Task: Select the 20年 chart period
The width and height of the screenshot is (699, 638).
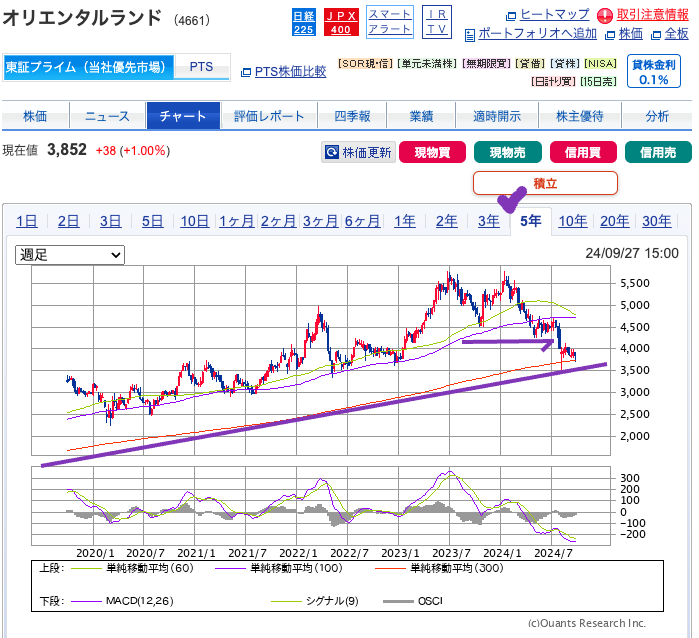Action: click(615, 221)
